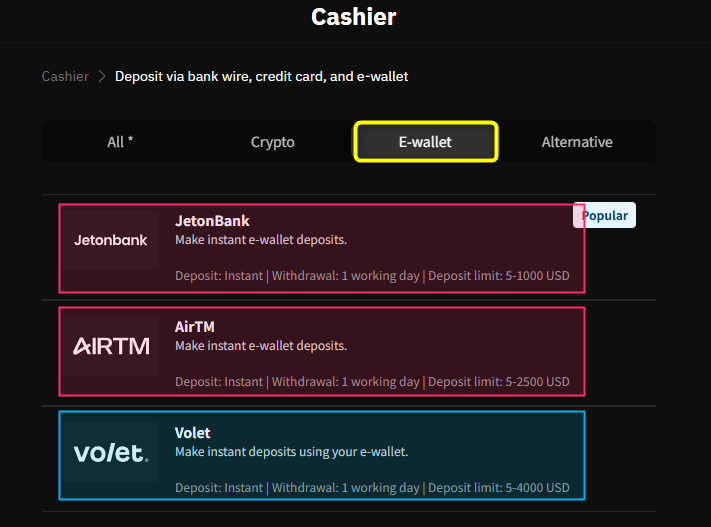The width and height of the screenshot is (711, 527).
Task: Click the Cashier page heading
Action: 354,17
